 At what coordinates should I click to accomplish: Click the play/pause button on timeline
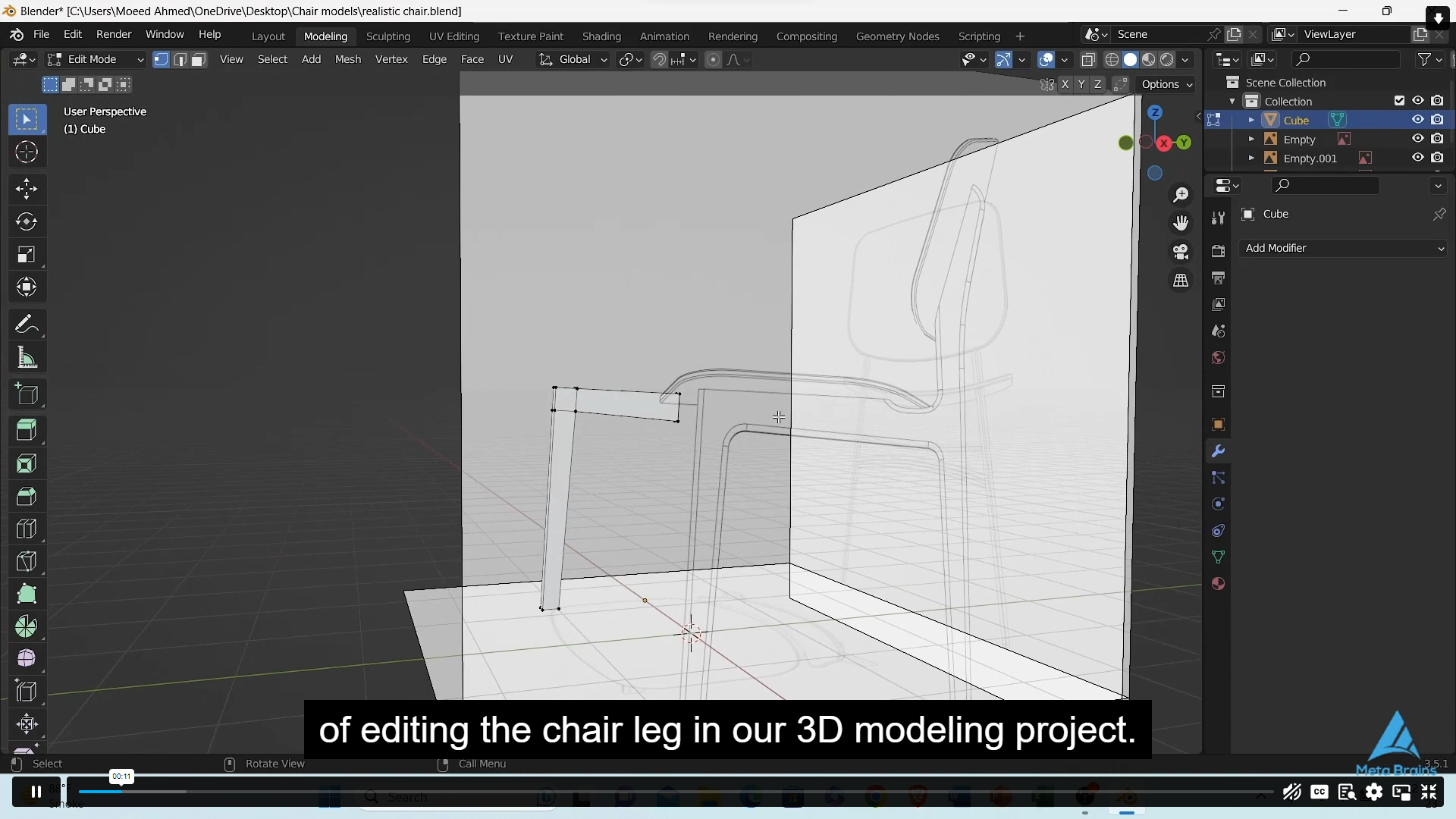click(35, 792)
